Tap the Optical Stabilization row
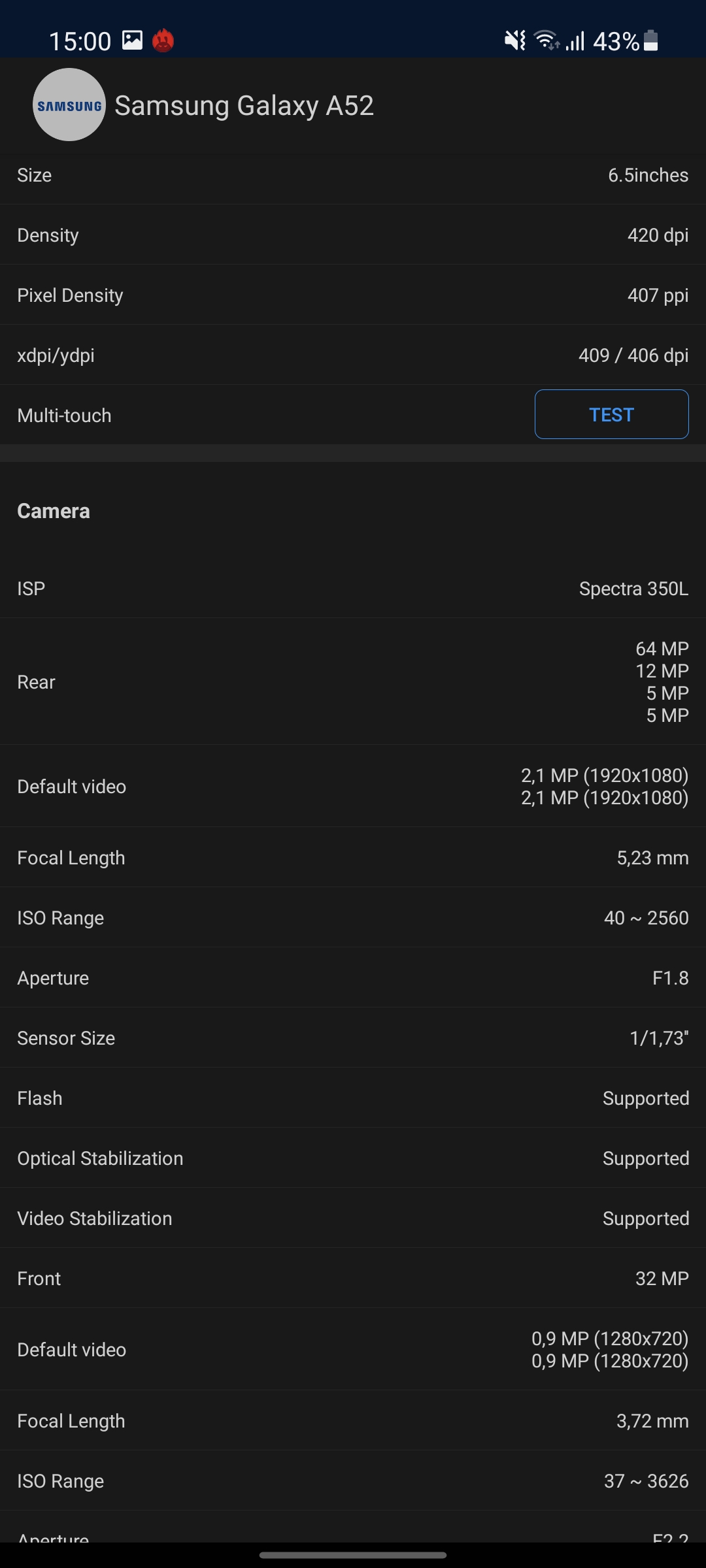Viewport: 706px width, 1568px height. [353, 1158]
